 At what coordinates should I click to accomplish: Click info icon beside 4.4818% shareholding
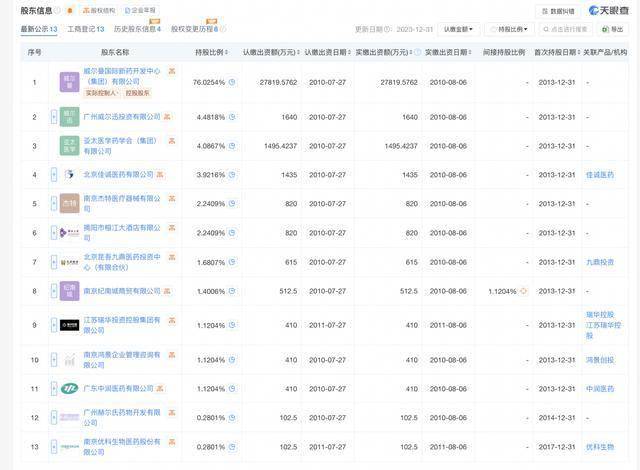(230, 117)
